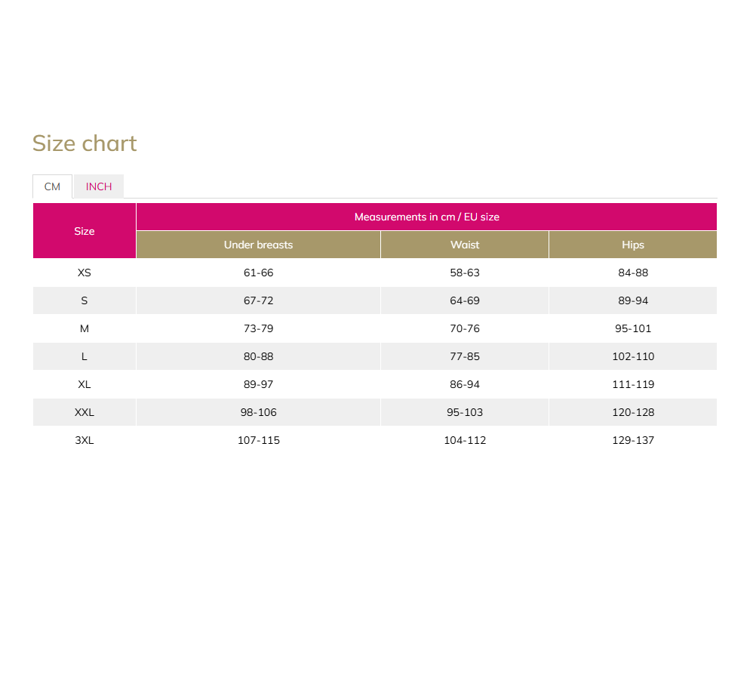The height and width of the screenshot is (696, 750).
Task: Click the Under breasts column header
Action: tap(258, 244)
